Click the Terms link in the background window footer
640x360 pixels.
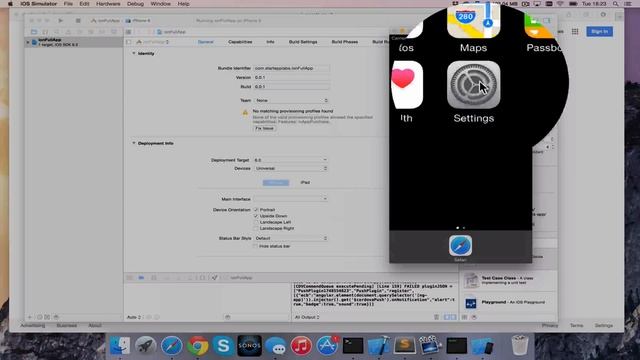[576, 325]
